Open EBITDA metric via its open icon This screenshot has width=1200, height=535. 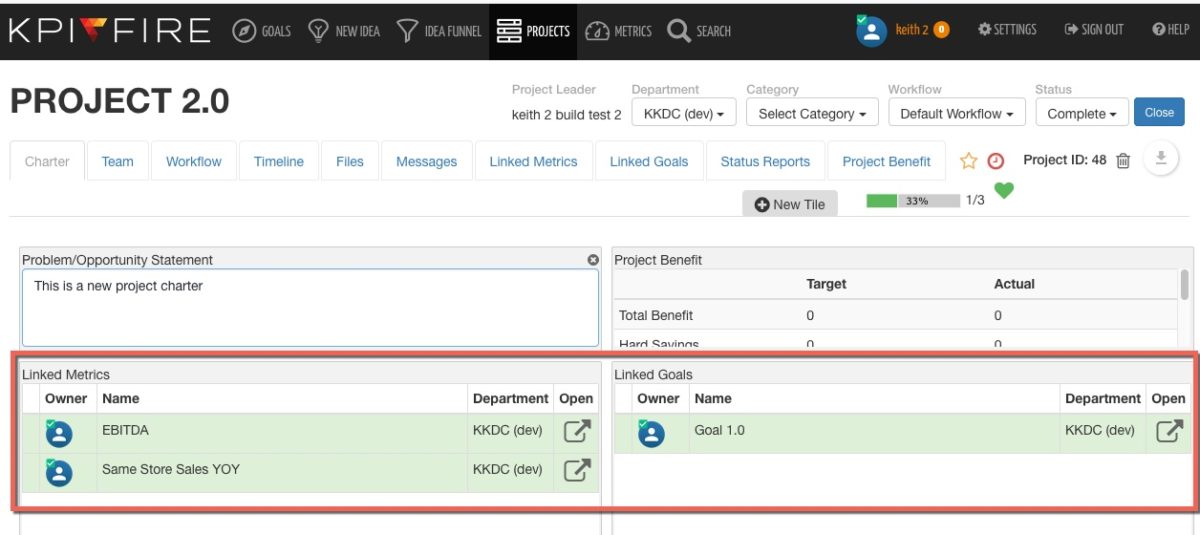pyautogui.click(x=577, y=432)
